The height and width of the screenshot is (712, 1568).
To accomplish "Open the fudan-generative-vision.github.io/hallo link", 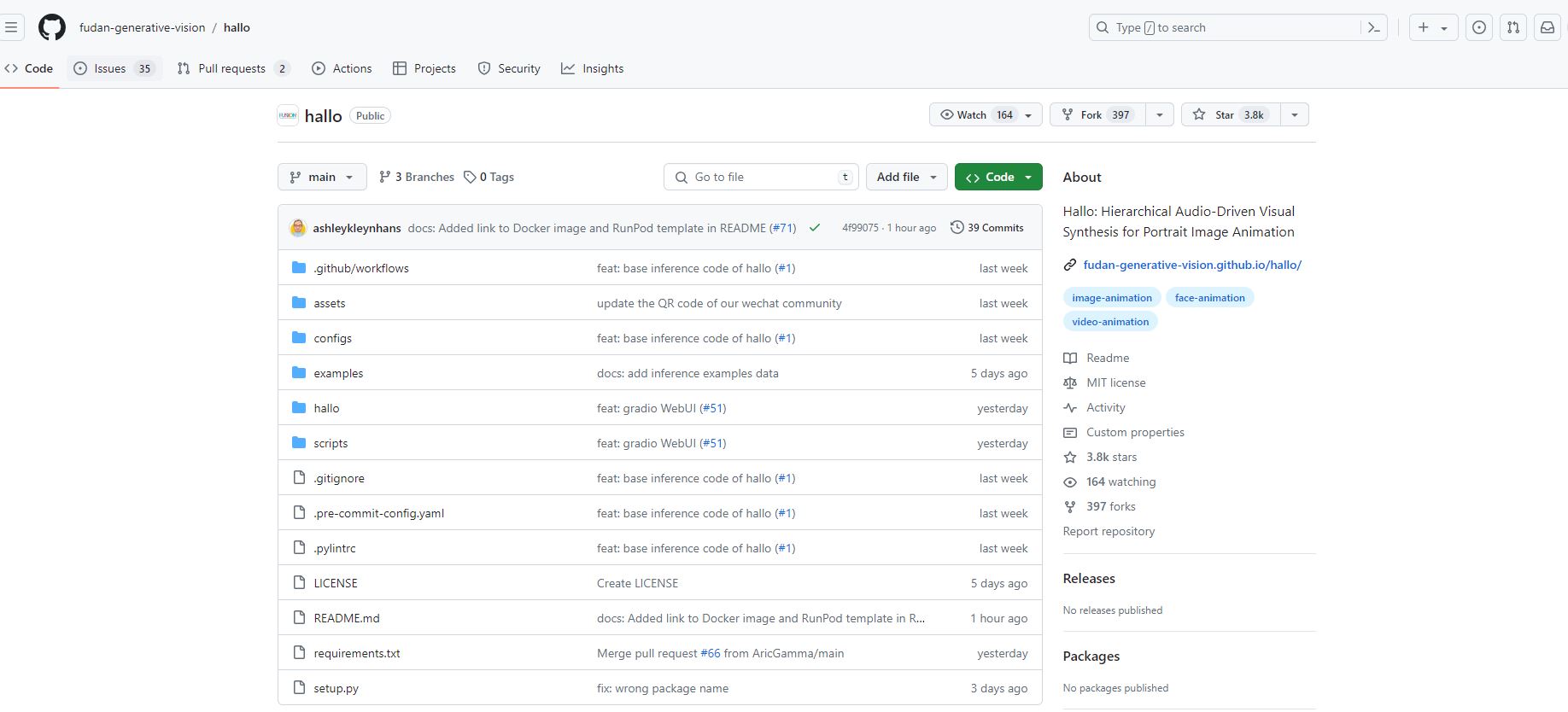I will [1191, 265].
